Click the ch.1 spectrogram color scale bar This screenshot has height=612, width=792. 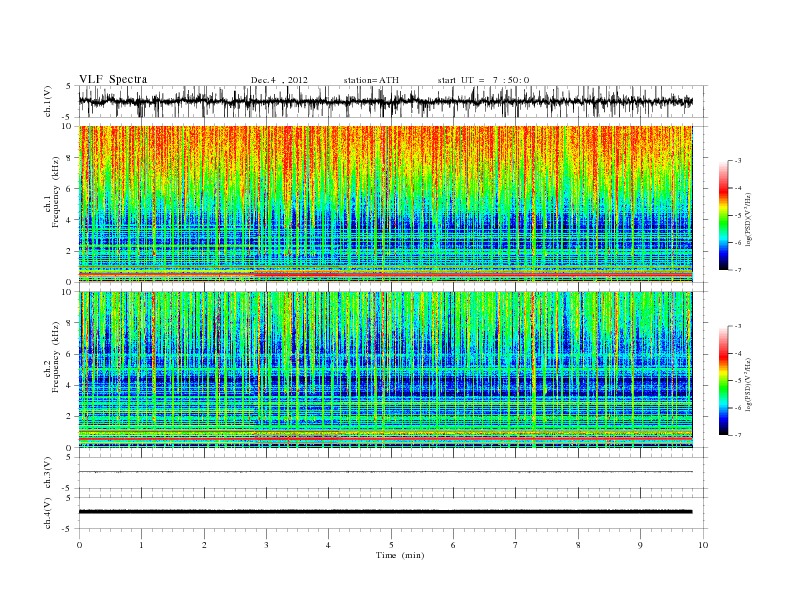pyautogui.click(x=723, y=215)
